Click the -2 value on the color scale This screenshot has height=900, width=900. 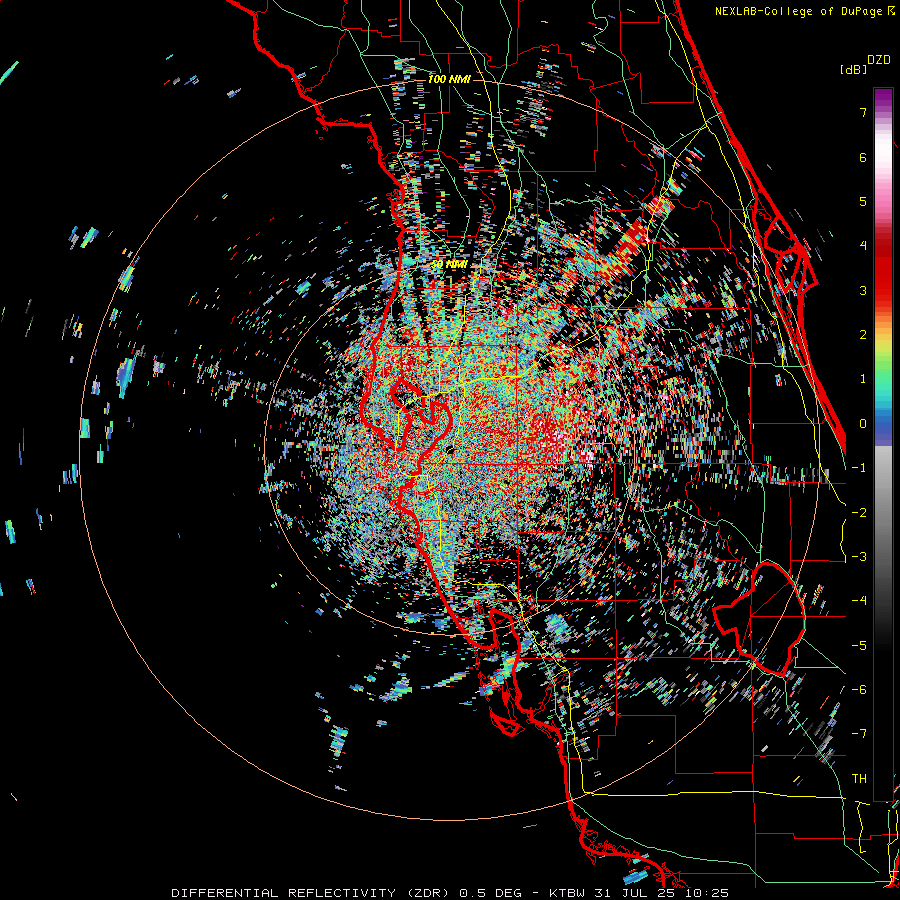click(859, 513)
